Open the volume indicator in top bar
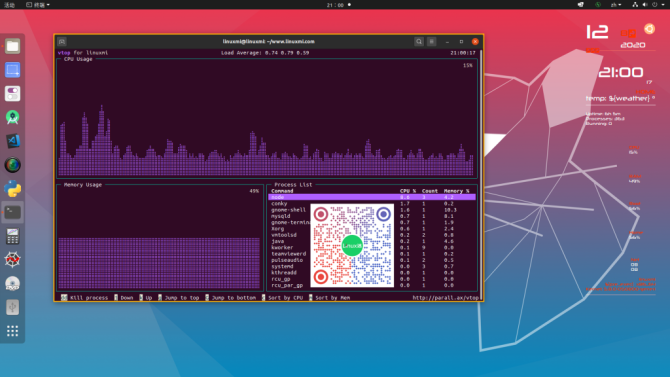The image size is (670, 377). (645, 5)
